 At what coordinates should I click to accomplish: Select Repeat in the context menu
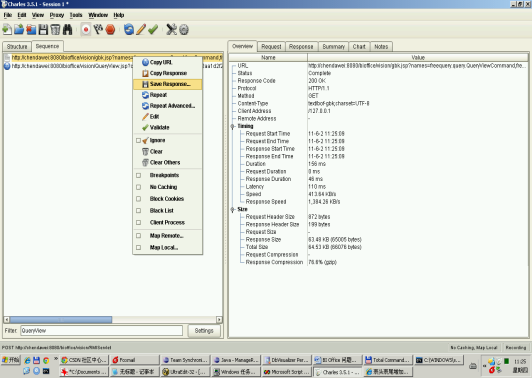168,95
